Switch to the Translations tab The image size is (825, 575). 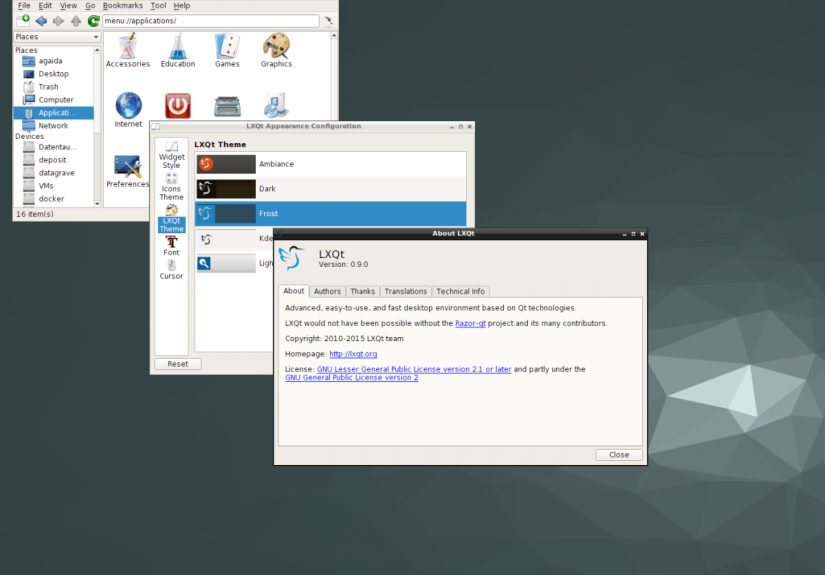click(406, 291)
